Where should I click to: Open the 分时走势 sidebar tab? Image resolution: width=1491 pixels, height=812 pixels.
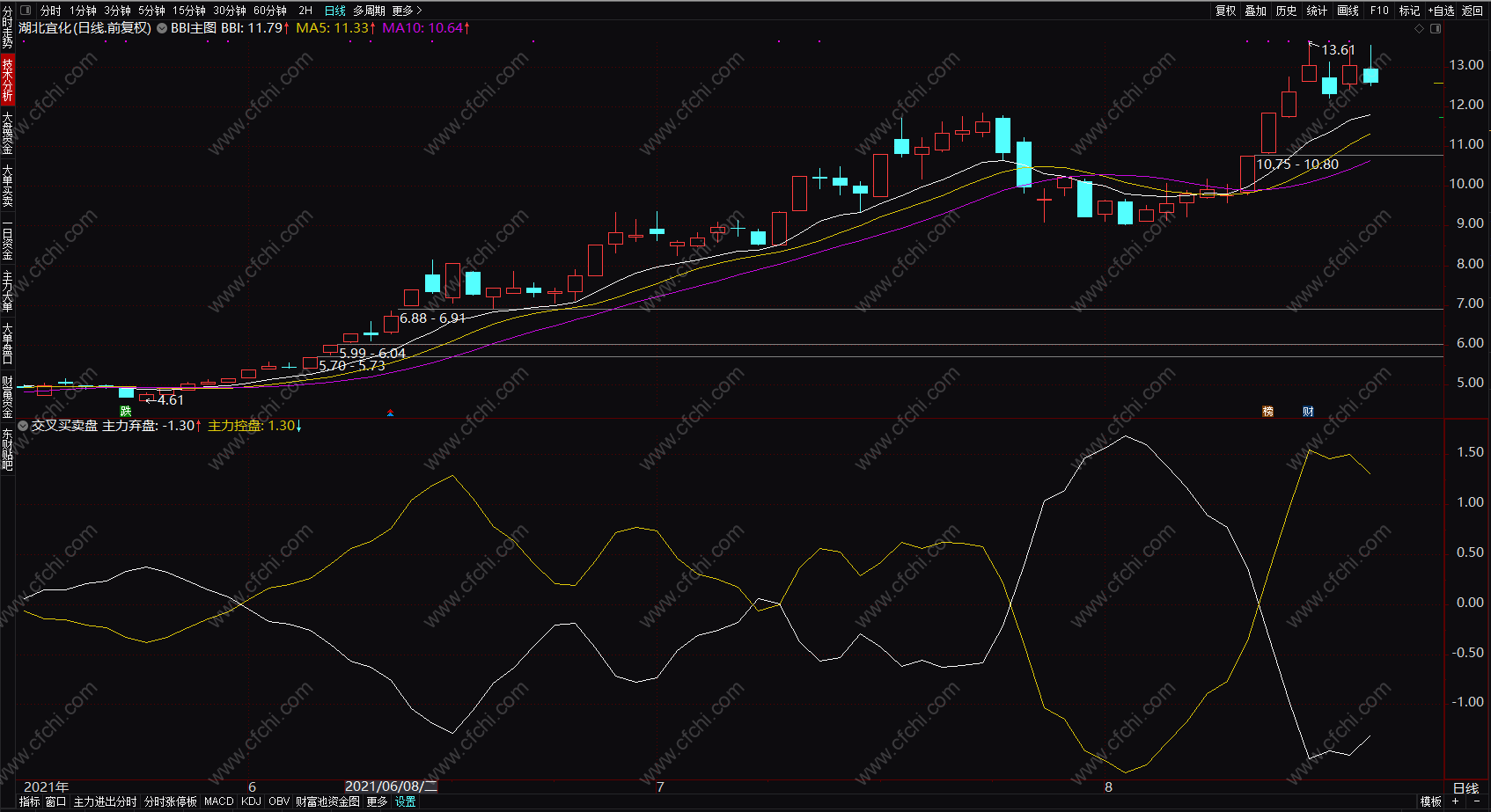point(7,28)
